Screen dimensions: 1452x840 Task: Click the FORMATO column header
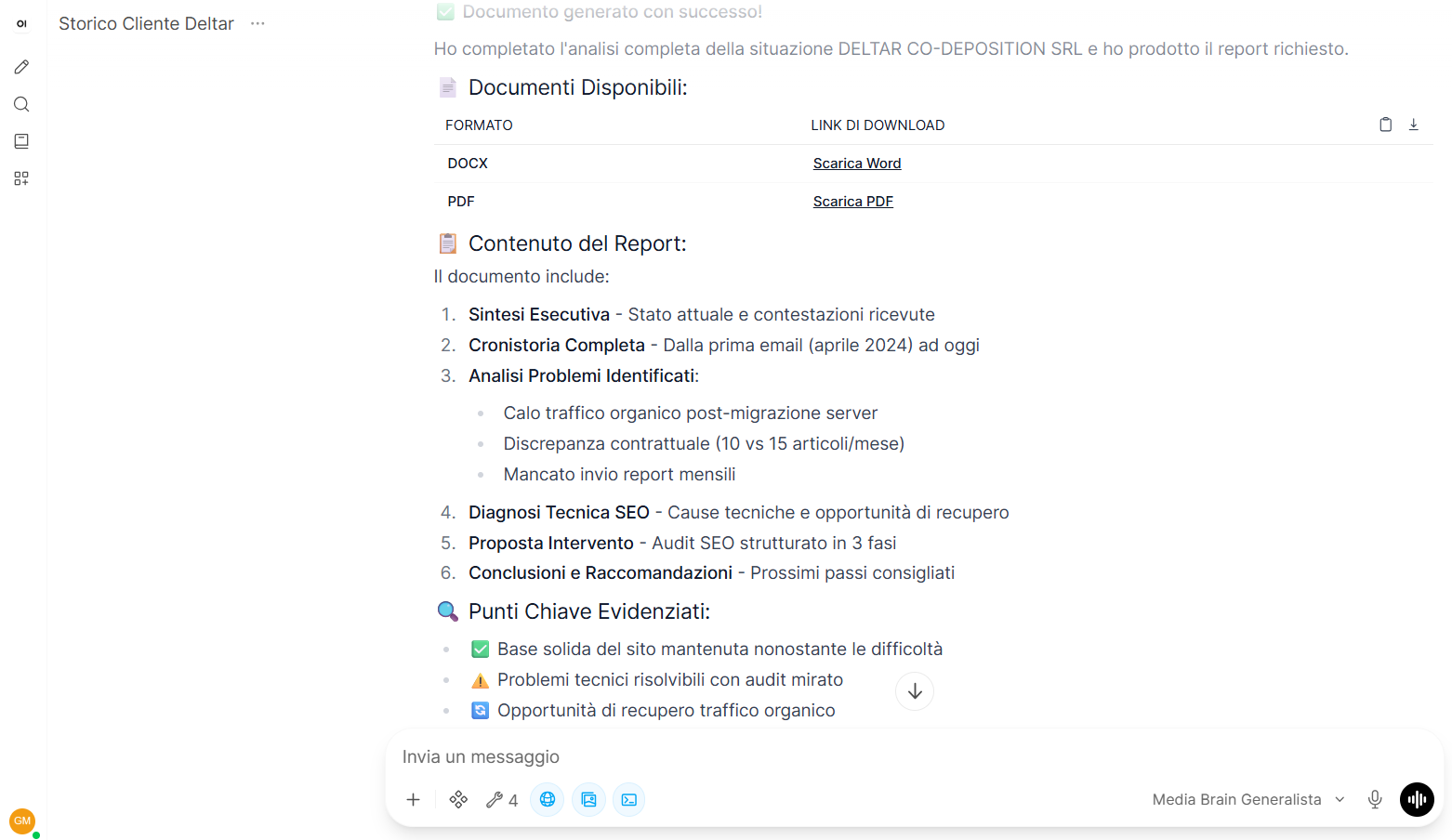tap(479, 125)
